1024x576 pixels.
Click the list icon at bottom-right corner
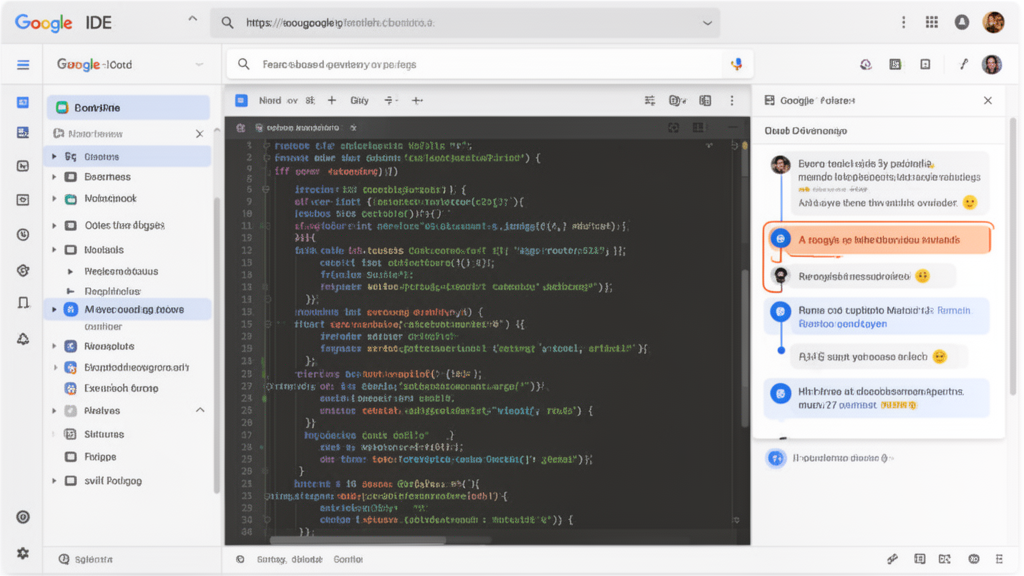[x=999, y=559]
